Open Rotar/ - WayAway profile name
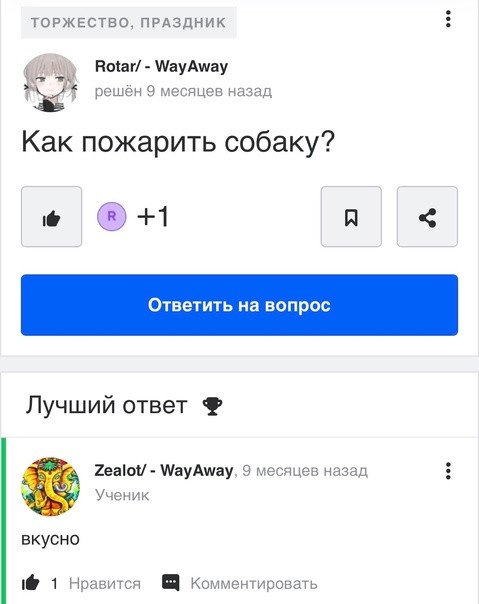 click(x=161, y=66)
